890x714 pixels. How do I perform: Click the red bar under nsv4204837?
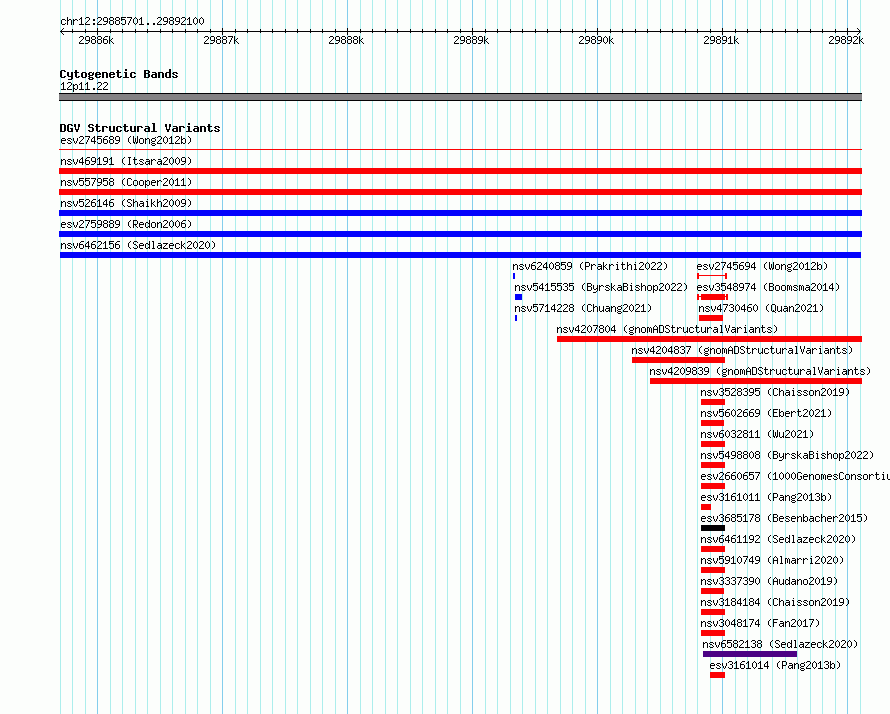pos(678,360)
